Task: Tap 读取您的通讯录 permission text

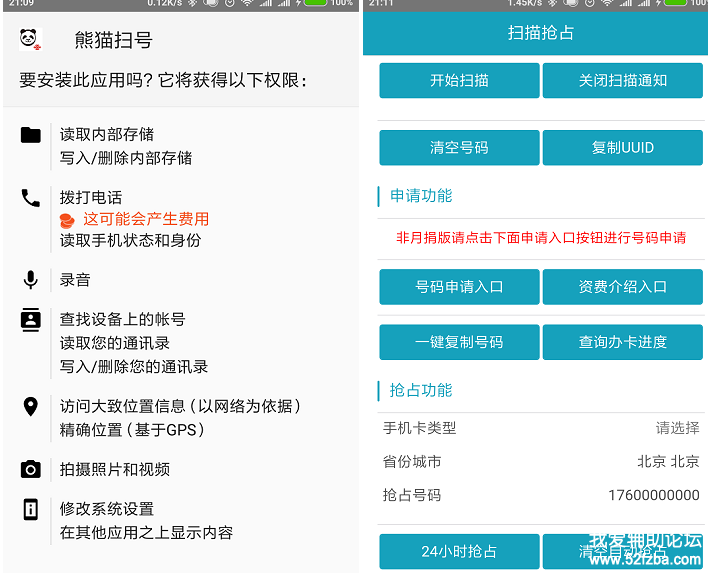Action: click(x=115, y=343)
